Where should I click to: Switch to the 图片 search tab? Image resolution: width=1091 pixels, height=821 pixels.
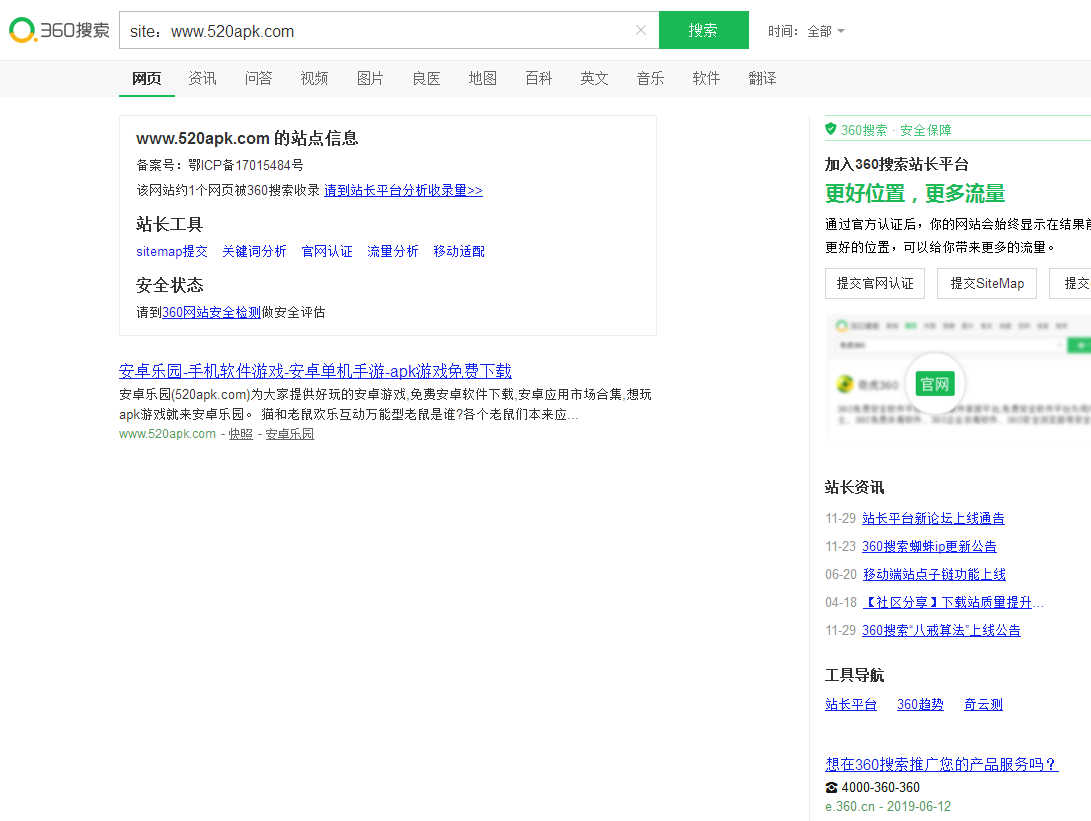tap(370, 78)
